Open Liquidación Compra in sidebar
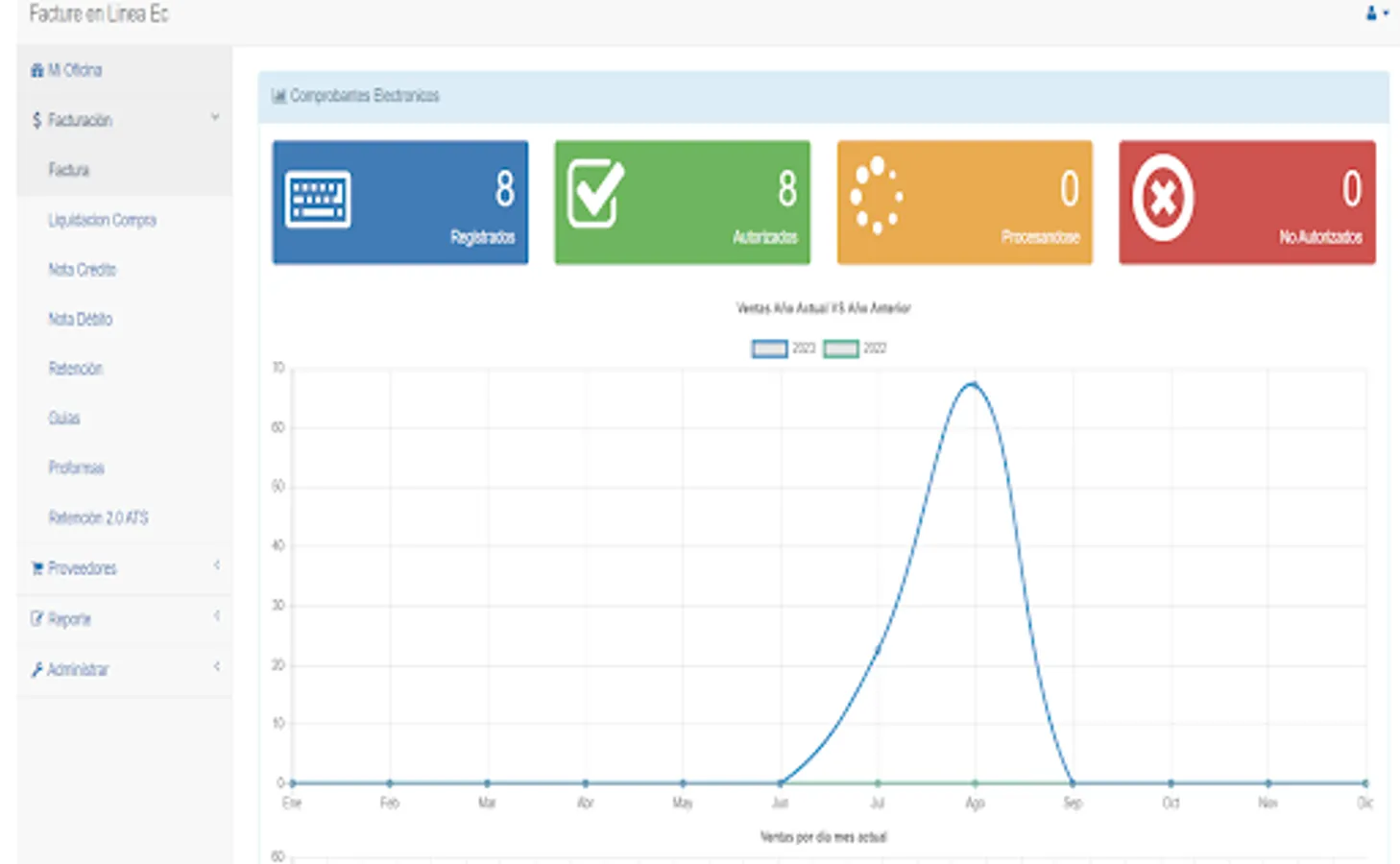Screen dimensions: 1400x864 click(102, 220)
